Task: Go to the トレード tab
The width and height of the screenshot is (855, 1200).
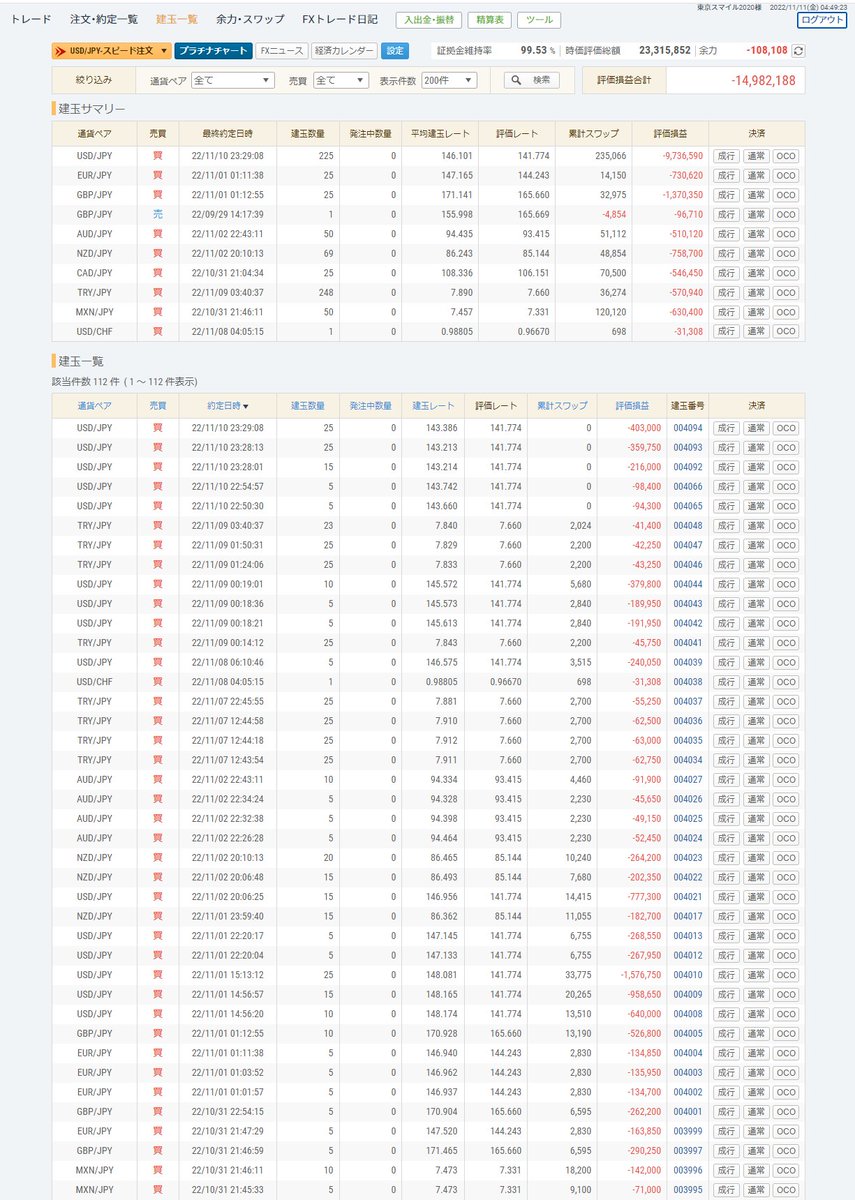Action: [x=31, y=19]
